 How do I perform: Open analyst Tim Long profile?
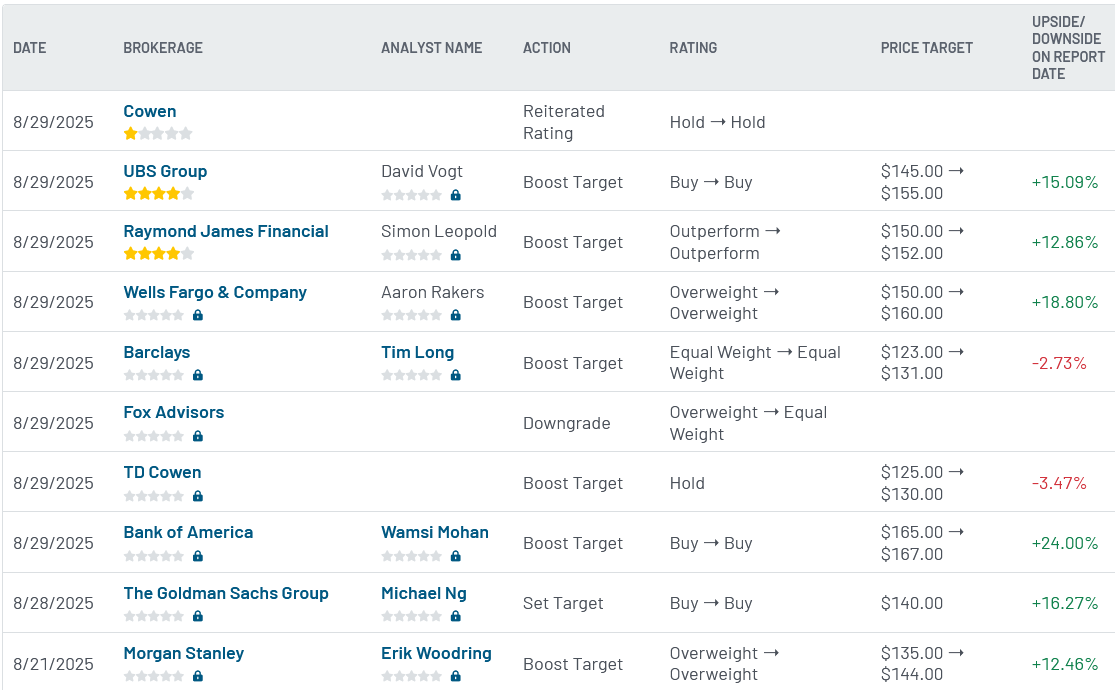pos(417,352)
